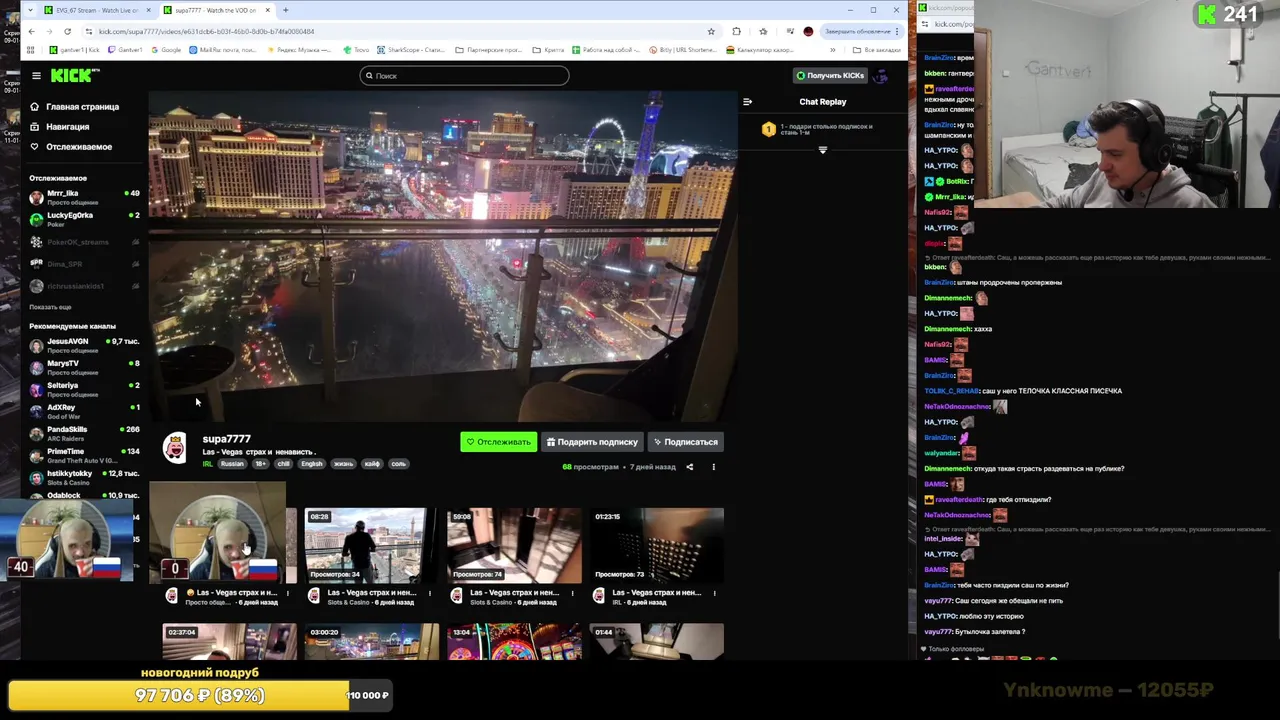Click the VOD video player
1280x720 pixels.
(443, 256)
